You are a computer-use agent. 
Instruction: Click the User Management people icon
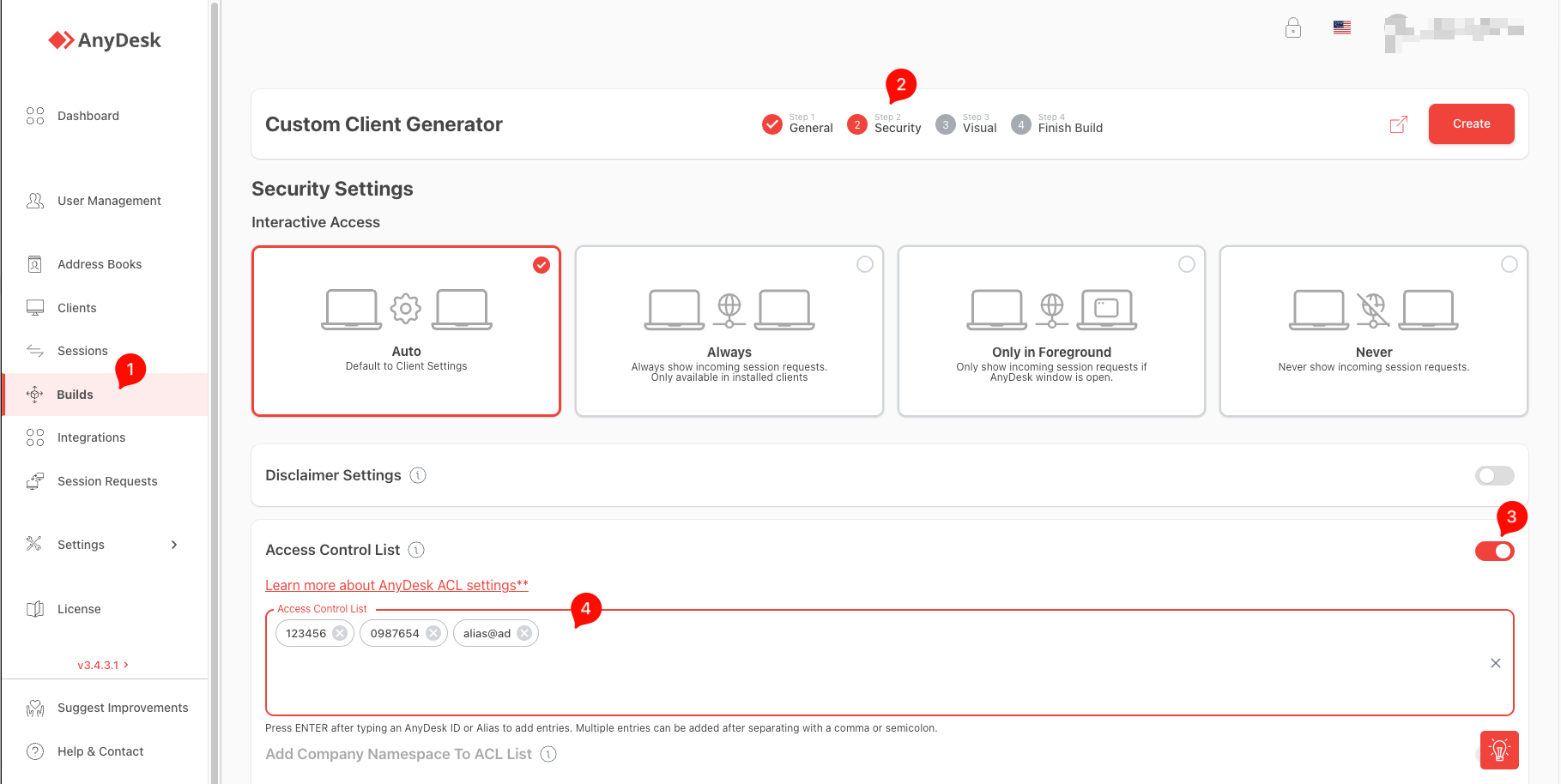[x=35, y=201]
